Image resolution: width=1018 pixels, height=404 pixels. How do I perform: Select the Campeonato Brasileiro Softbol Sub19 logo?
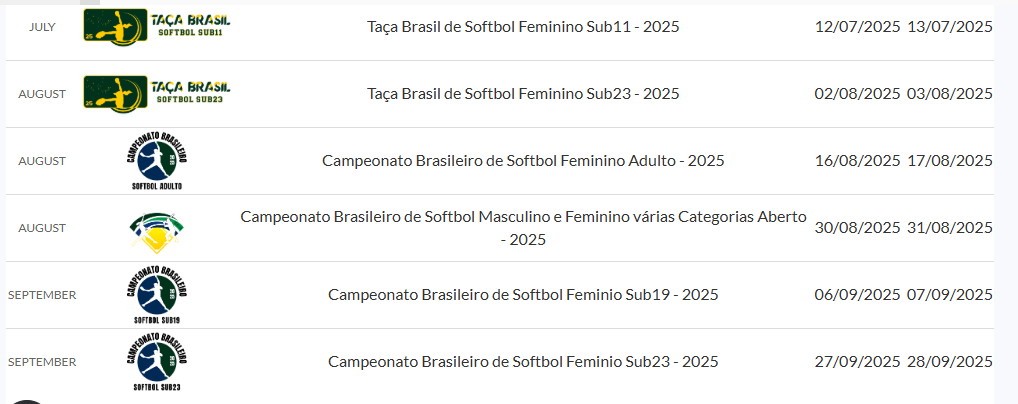157,294
